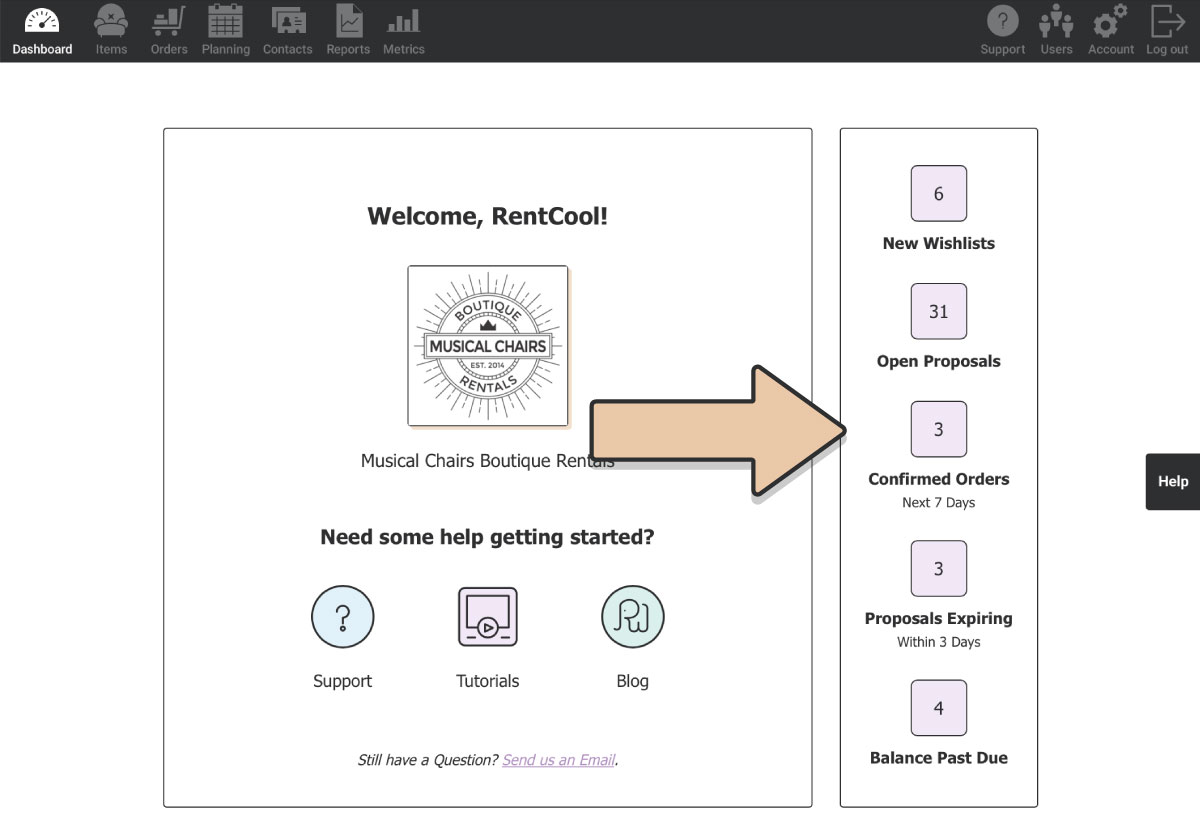Click the Open Proposals count box 31
The image size is (1200, 838).
(x=938, y=312)
